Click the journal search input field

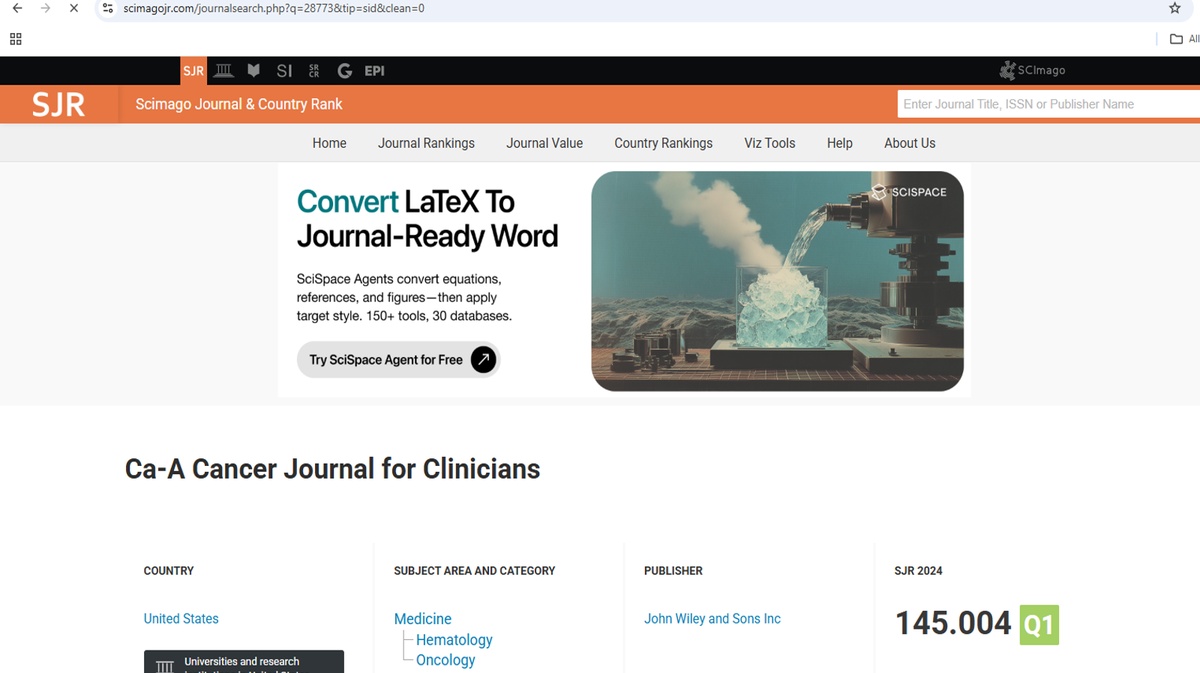[1045, 104]
